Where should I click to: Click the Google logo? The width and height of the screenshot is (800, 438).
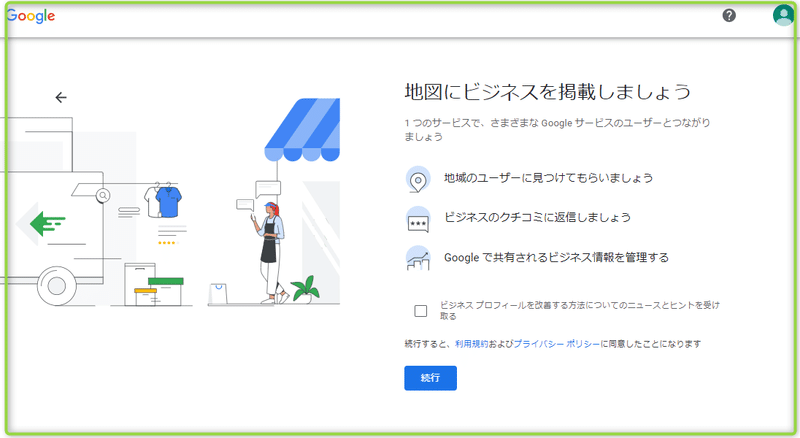(x=31, y=16)
